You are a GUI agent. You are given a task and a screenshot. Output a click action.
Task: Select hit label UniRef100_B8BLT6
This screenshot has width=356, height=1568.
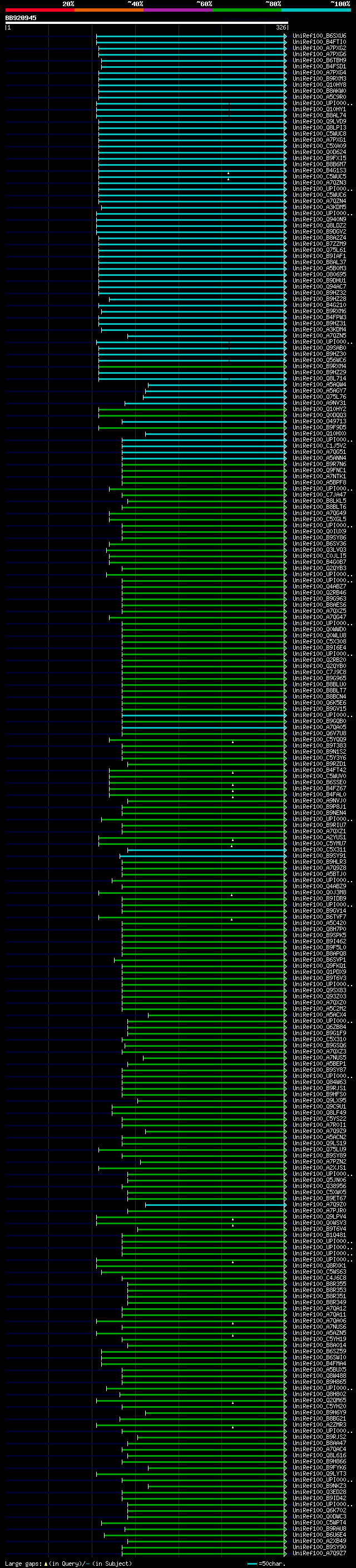click(319, 506)
